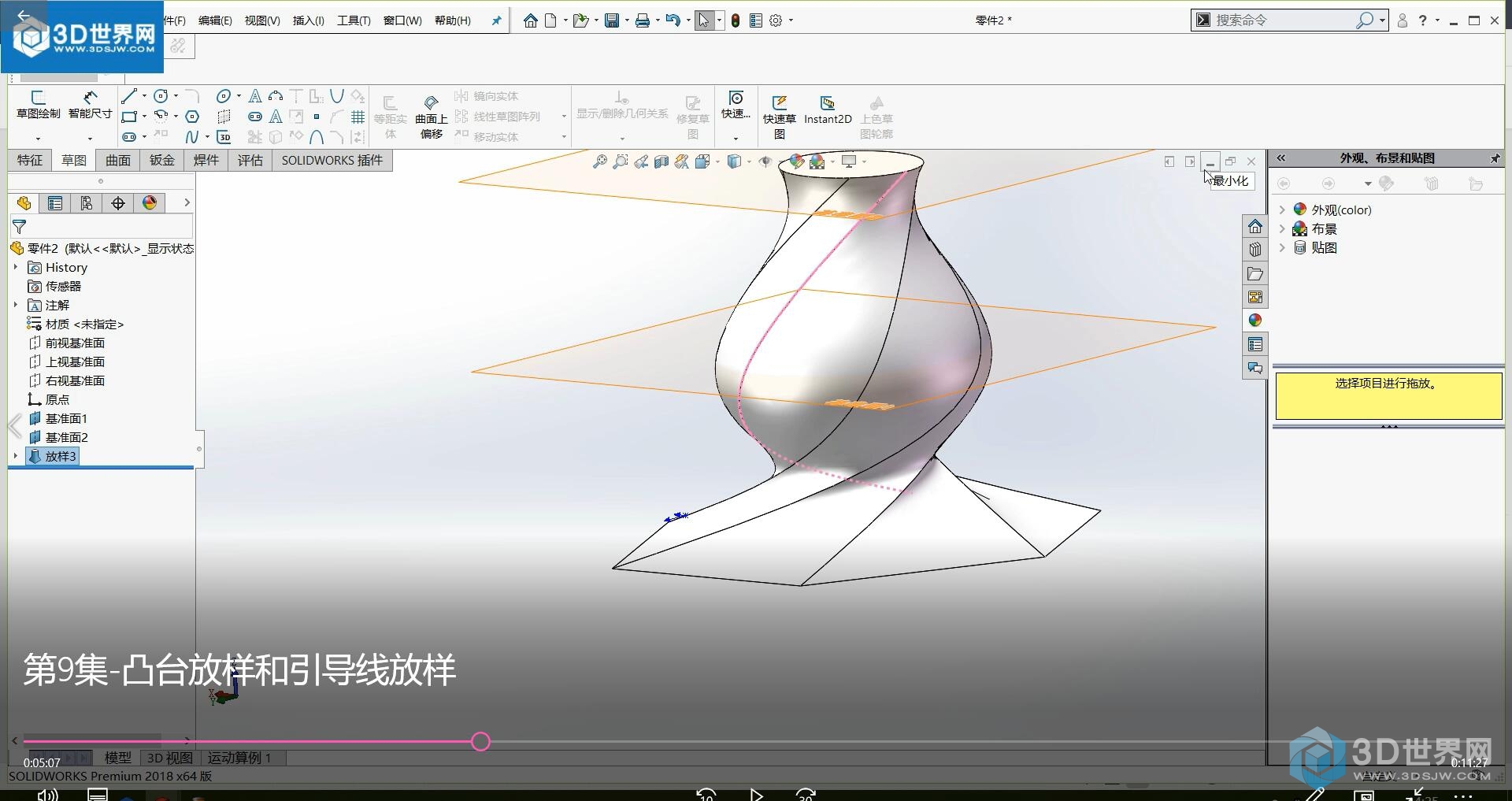The image size is (1512, 801).
Task: Click the Home icon in top toolbar
Action: click(530, 20)
